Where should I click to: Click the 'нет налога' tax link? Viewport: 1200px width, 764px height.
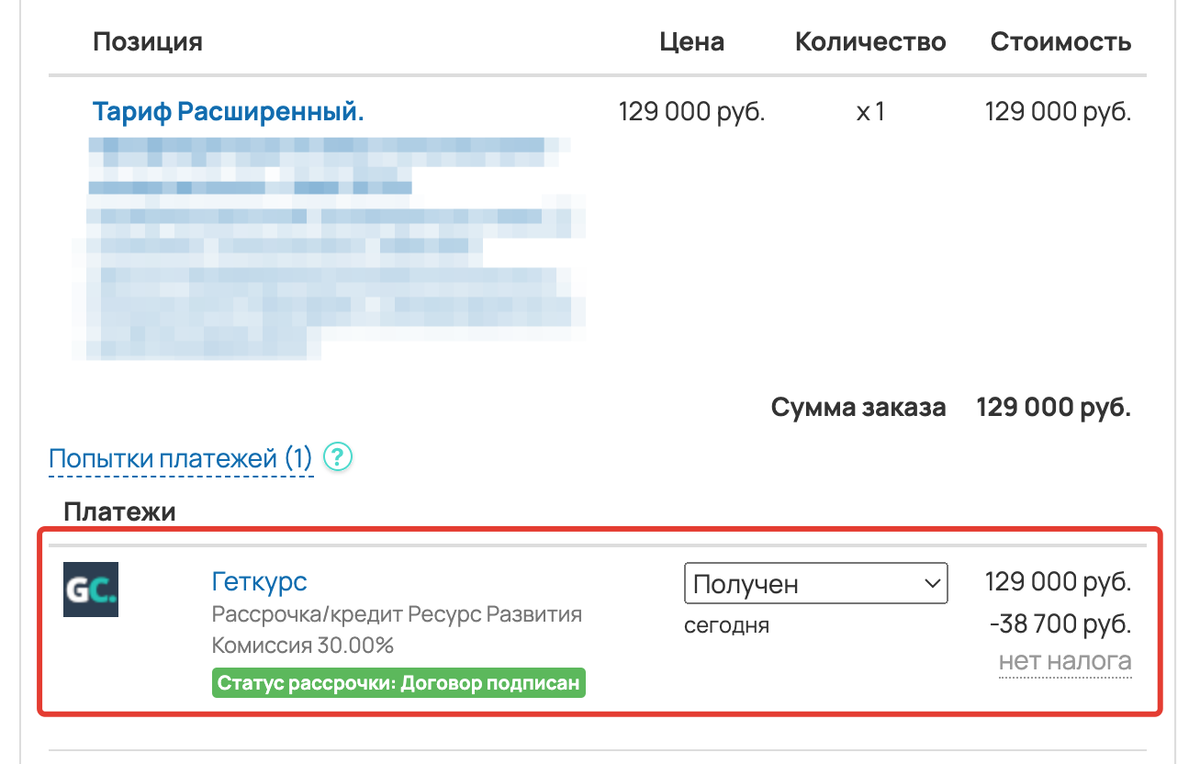[x=1065, y=661]
